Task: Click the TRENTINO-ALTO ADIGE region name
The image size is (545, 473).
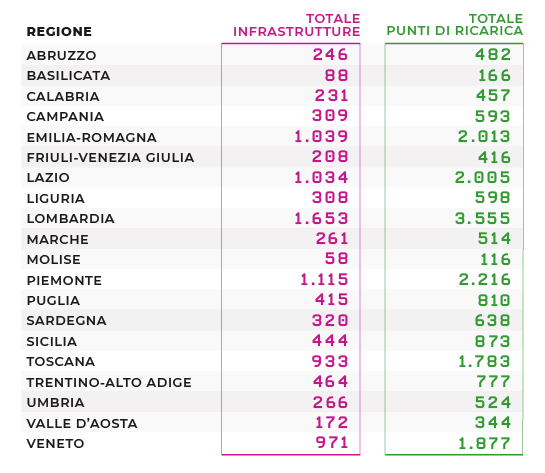Action: 109,382
